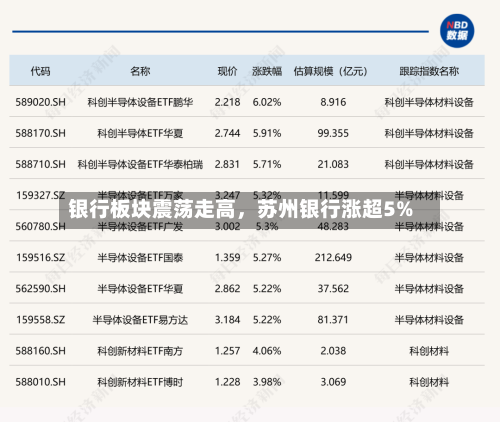Click scale value 3.069

[333, 382]
